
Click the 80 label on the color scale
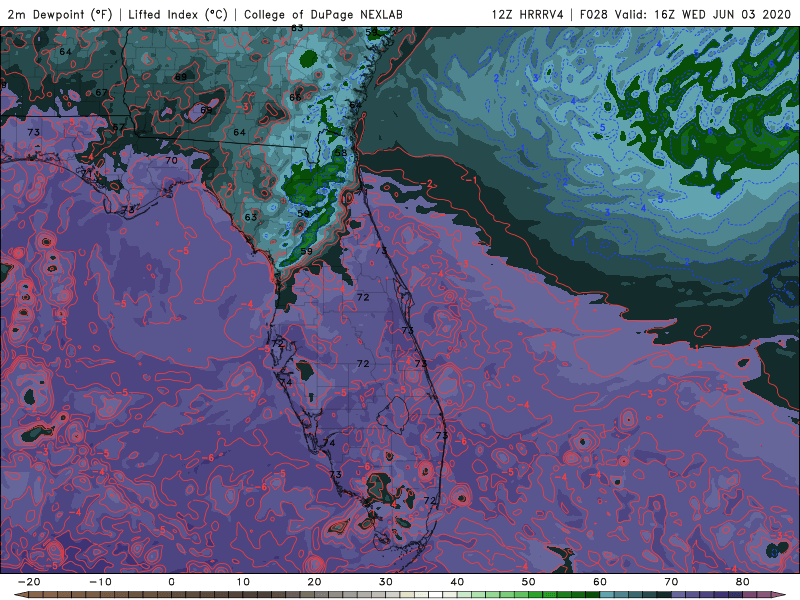point(743,582)
